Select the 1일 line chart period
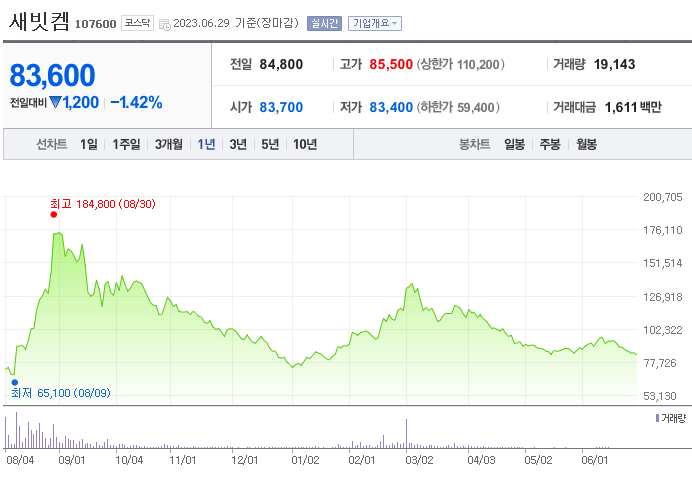This screenshot has width=692, height=478. (x=89, y=144)
